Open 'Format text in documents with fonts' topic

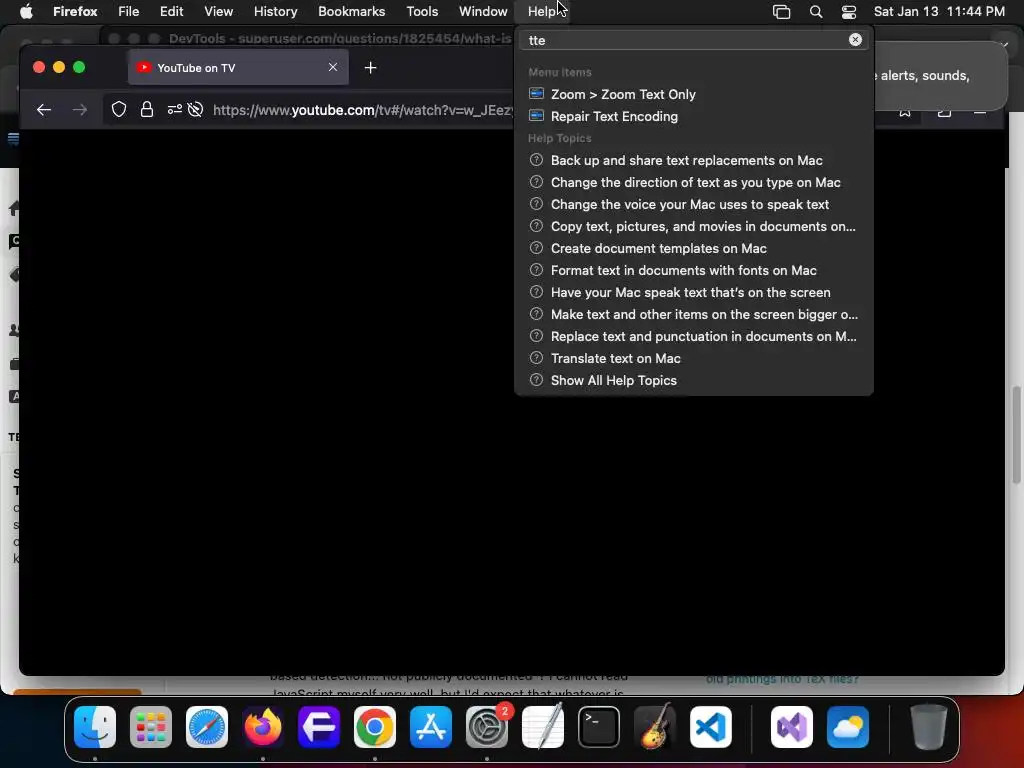click(694, 270)
